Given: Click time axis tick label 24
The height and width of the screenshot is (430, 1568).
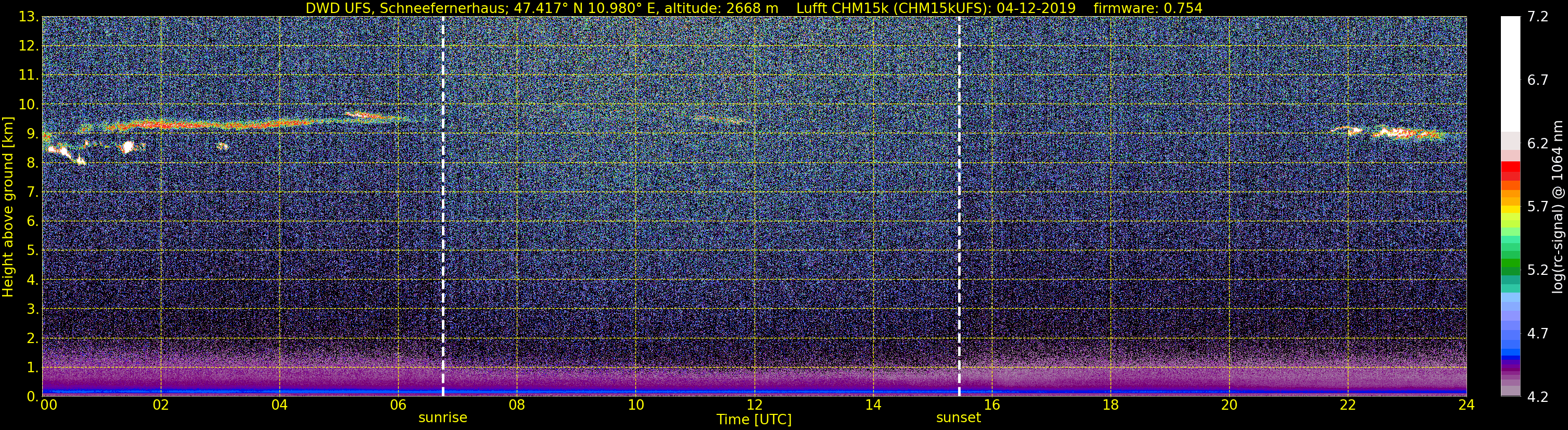Looking at the screenshot, I should tap(1467, 406).
